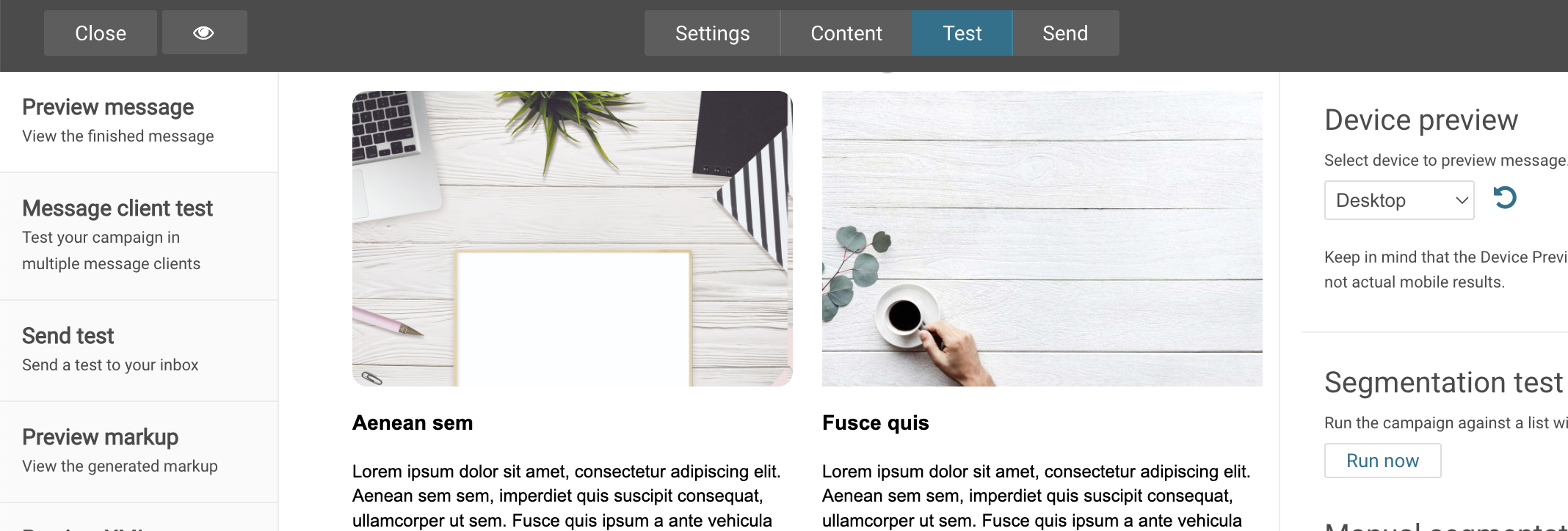Screen dimensions: 1568x531
Task: Open the Desktop device dropdown
Action: (1399, 200)
